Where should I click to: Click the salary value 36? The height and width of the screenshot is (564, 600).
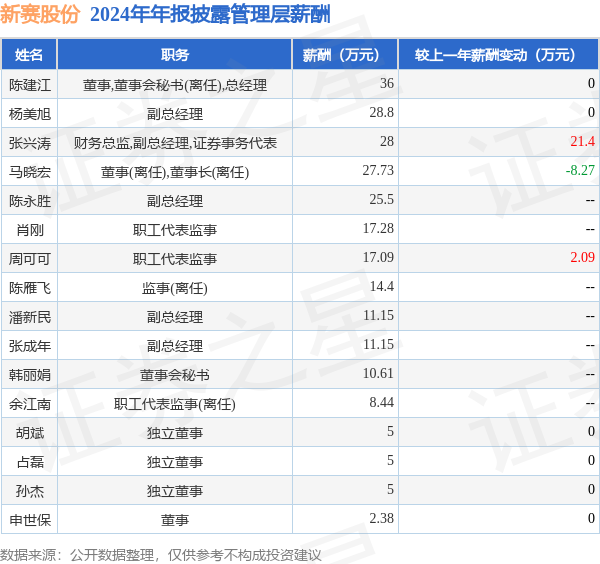[387, 83]
